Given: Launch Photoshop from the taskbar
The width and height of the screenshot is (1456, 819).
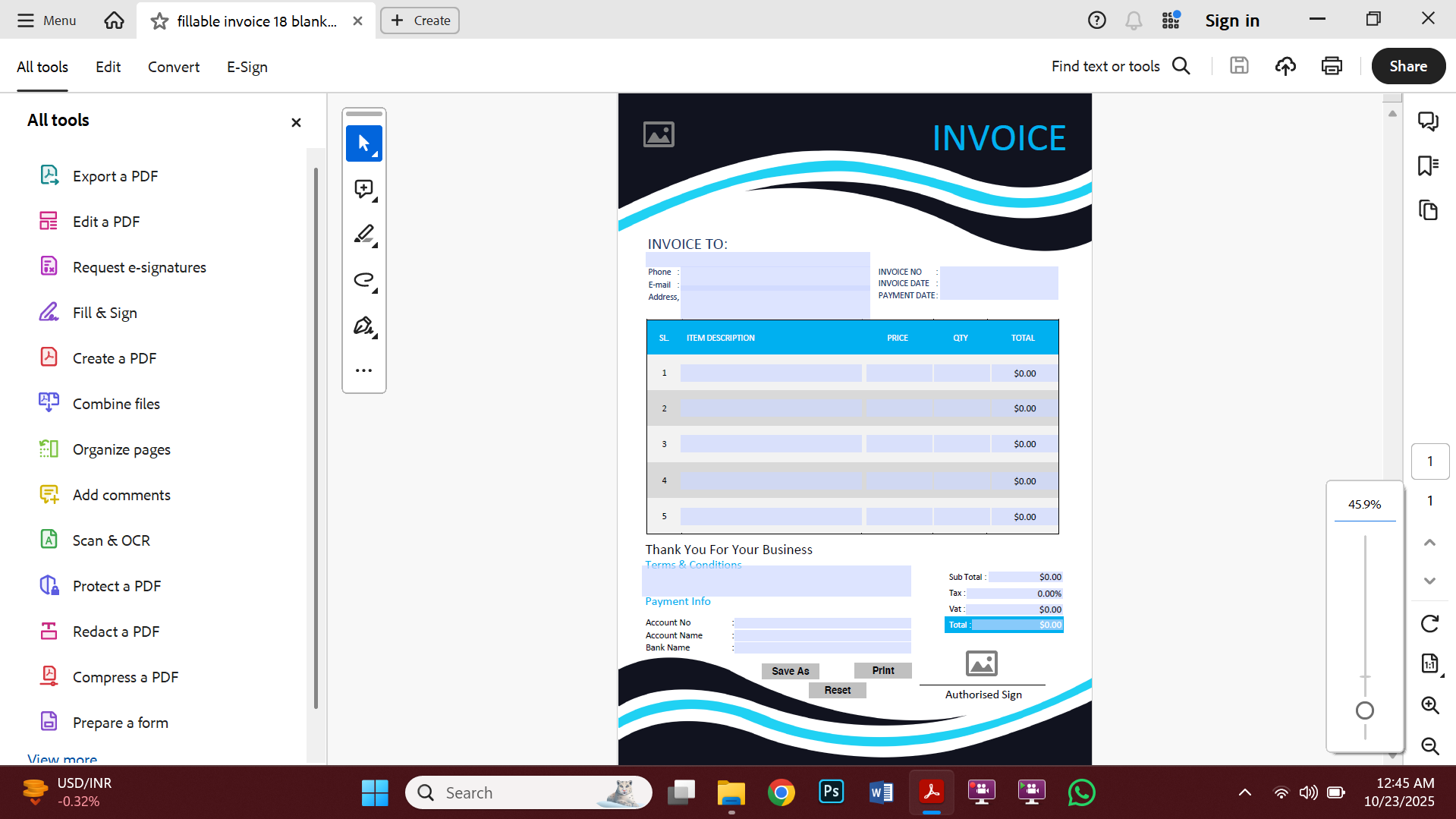Looking at the screenshot, I should tap(831, 792).
